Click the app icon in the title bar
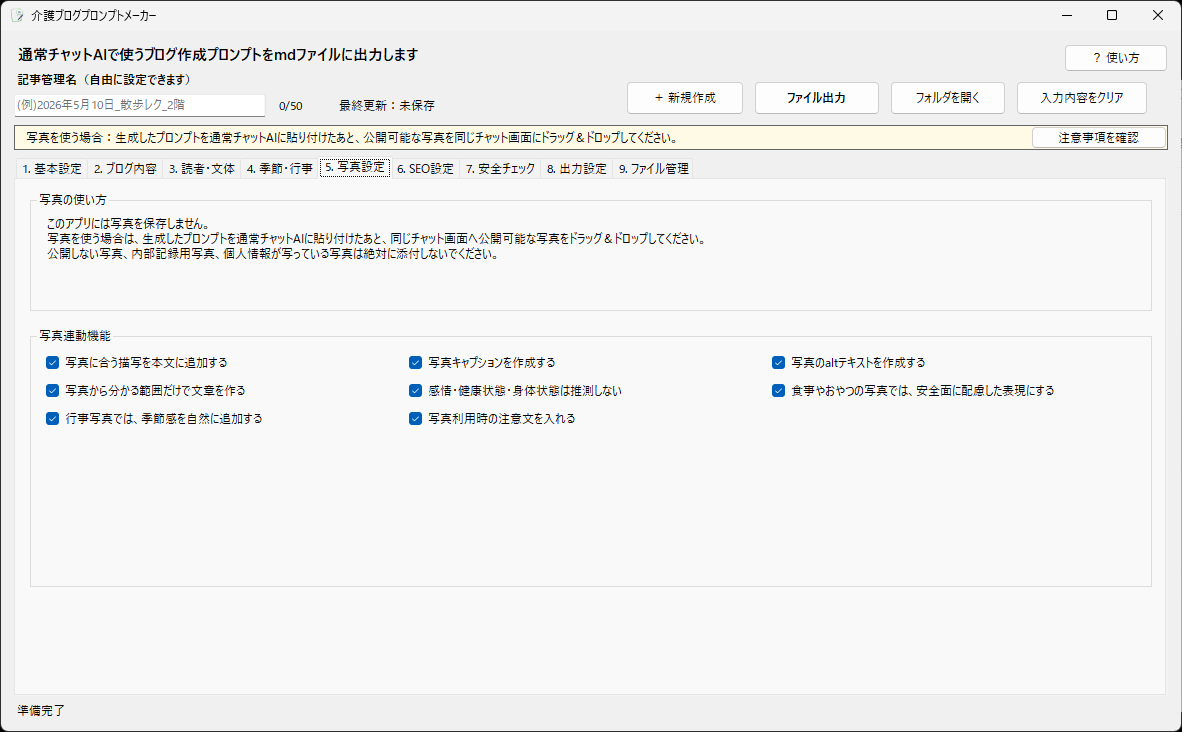 17,15
